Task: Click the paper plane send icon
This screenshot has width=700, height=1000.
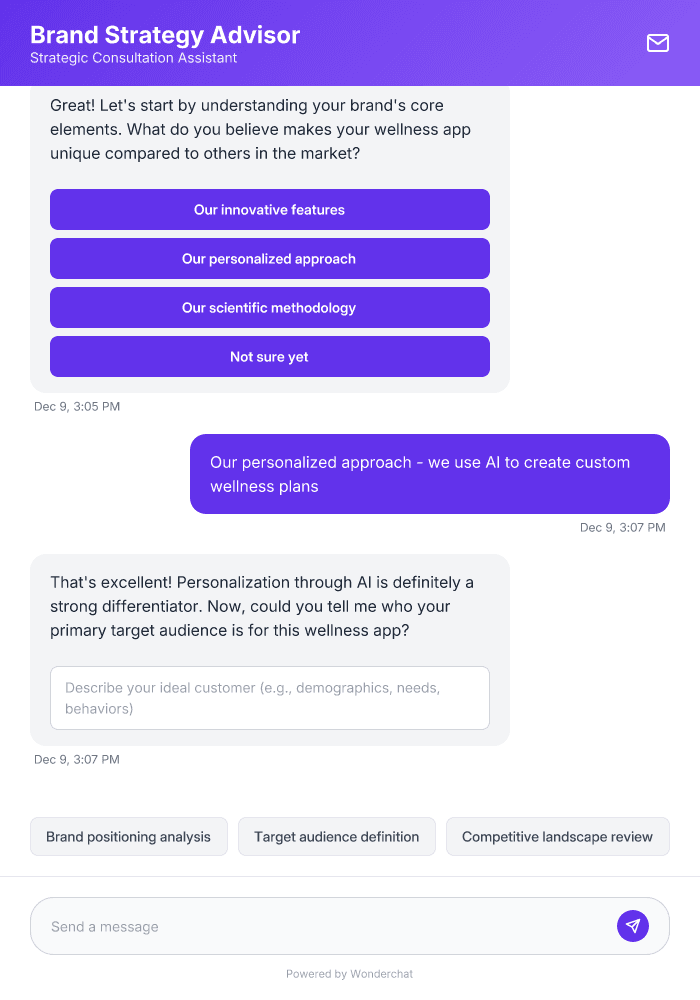Action: (633, 925)
